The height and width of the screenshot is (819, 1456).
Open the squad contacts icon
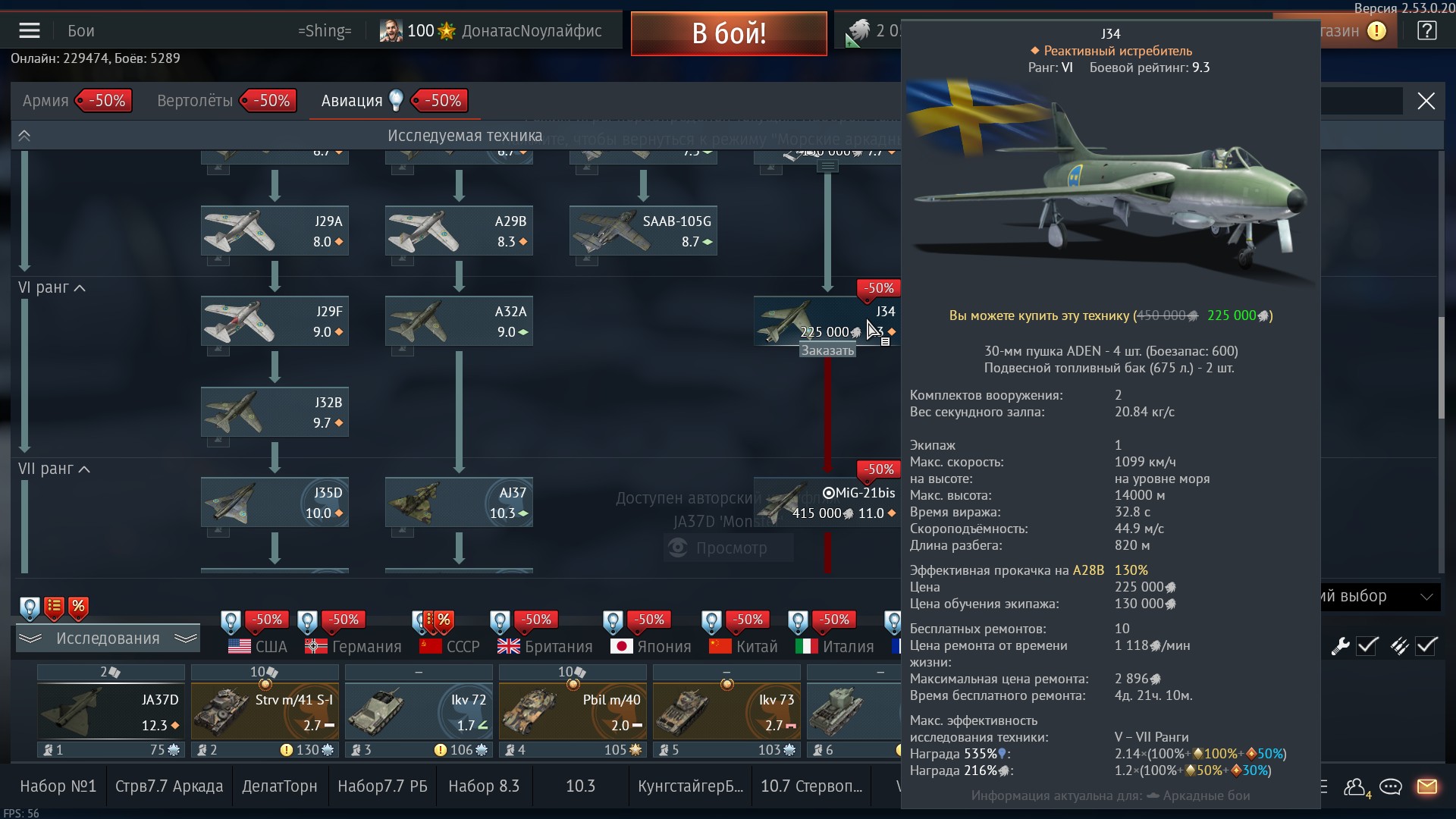click(1355, 787)
